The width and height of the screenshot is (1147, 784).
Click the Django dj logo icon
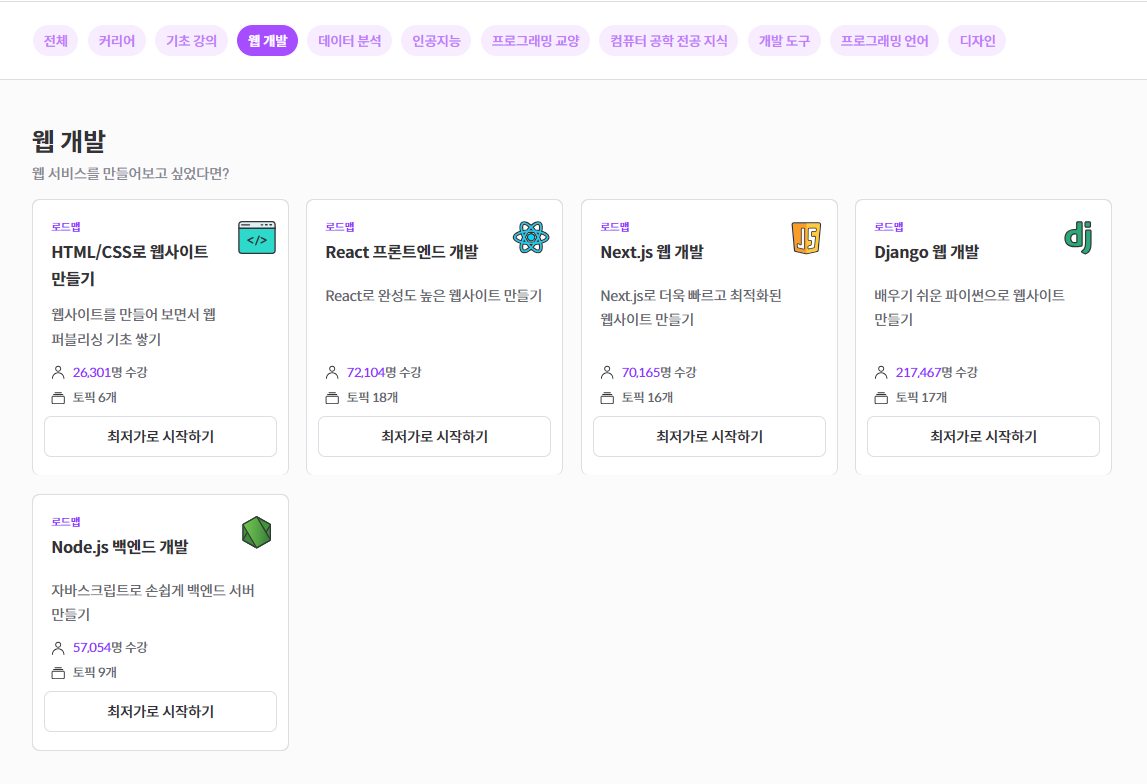tap(1078, 238)
